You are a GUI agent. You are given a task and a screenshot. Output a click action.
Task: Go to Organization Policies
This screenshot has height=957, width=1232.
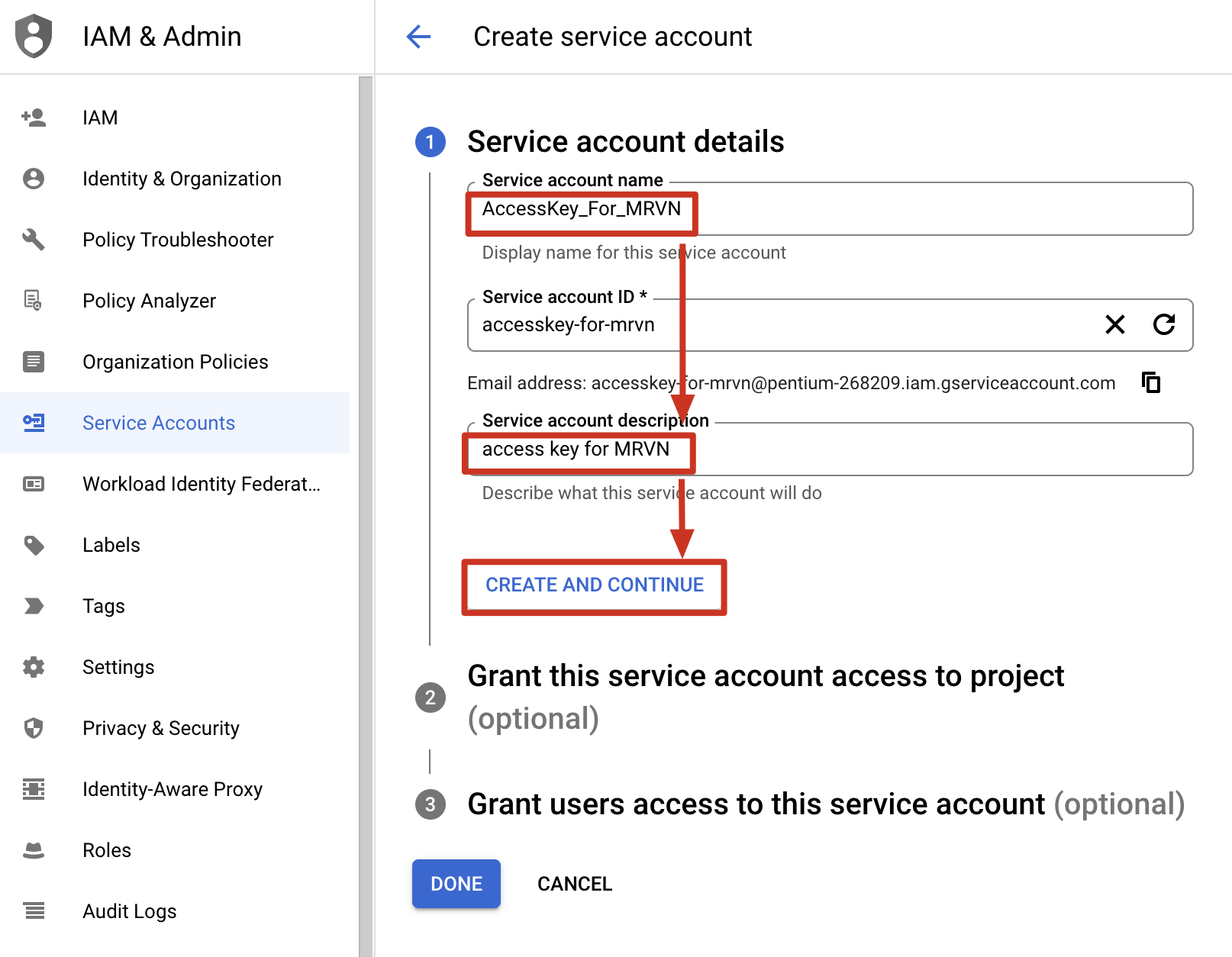point(175,362)
